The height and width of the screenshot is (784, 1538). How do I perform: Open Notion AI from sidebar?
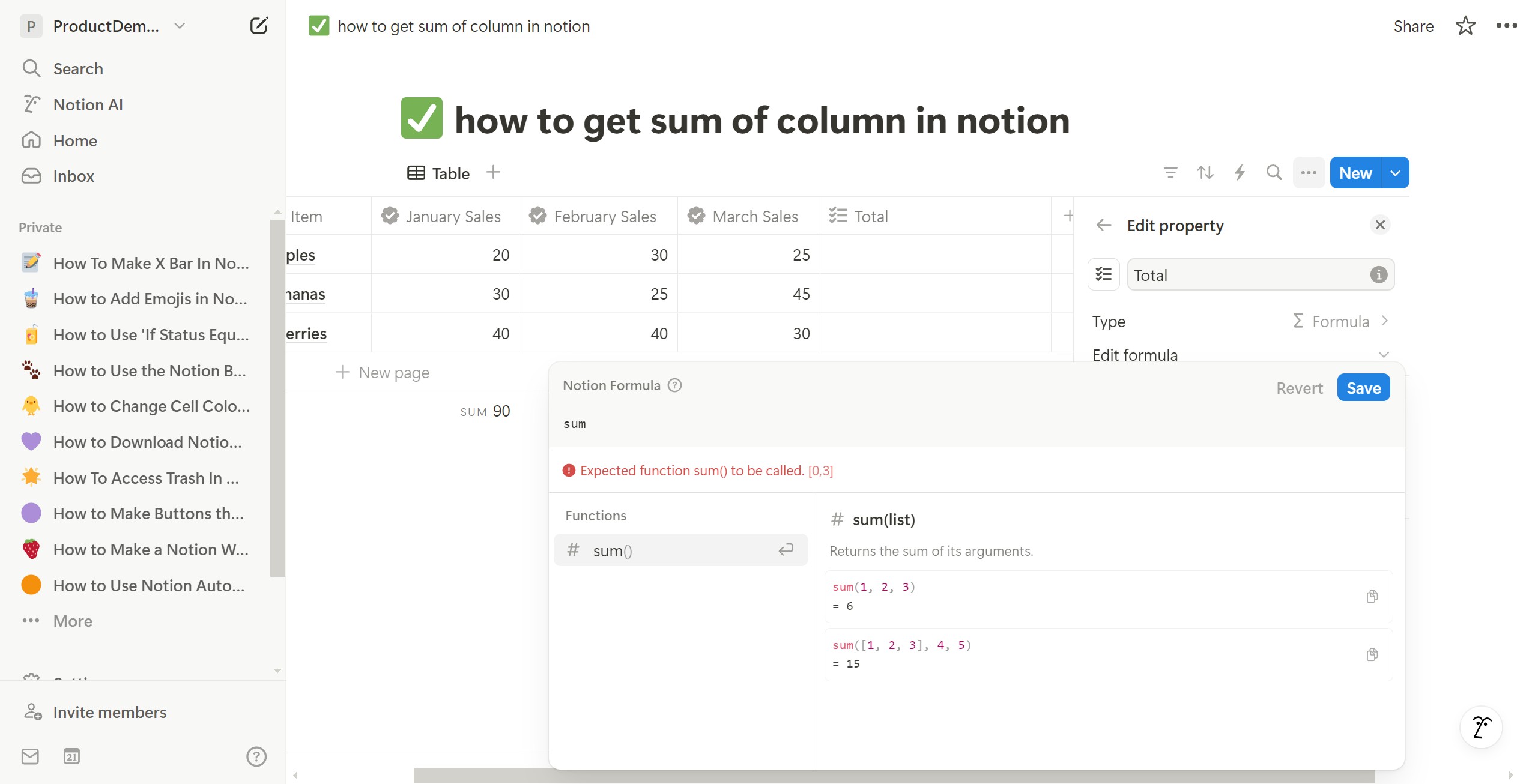click(x=88, y=104)
